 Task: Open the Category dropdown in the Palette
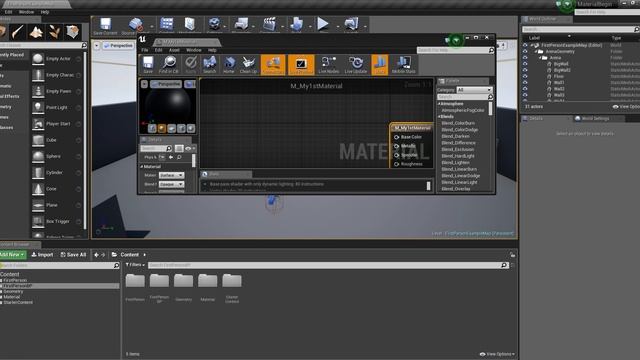[474, 90]
